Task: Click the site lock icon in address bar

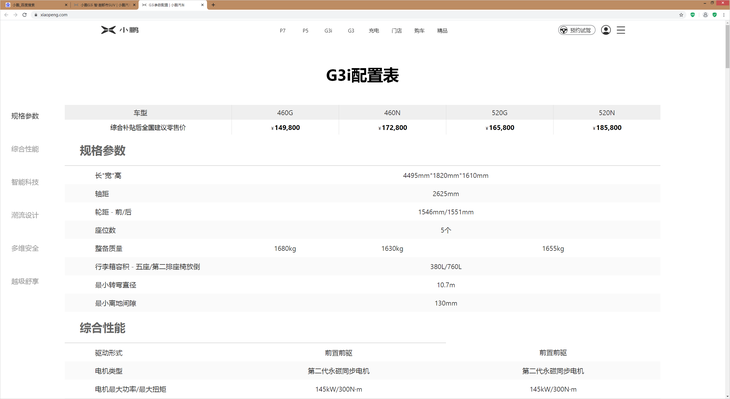Action: pyautogui.click(x=35, y=15)
